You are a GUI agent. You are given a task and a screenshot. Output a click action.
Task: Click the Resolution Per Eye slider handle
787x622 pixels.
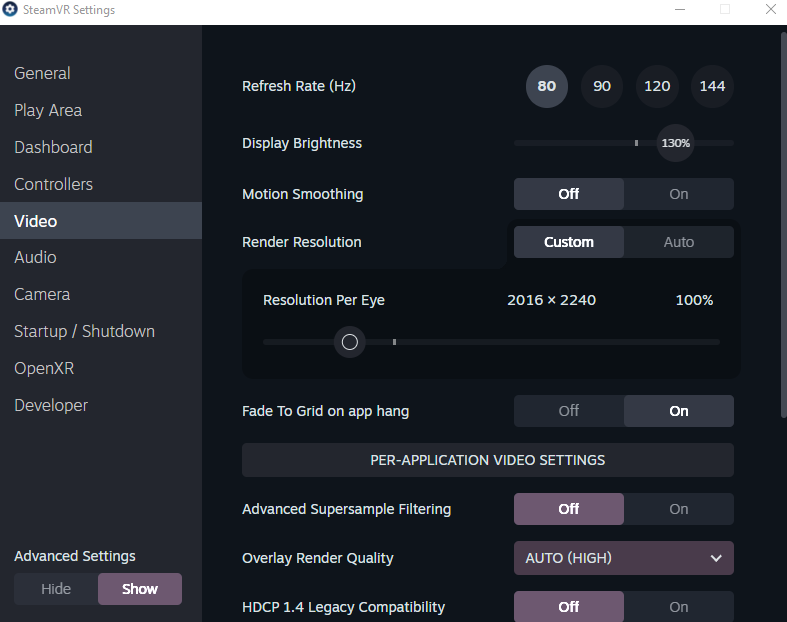click(349, 342)
